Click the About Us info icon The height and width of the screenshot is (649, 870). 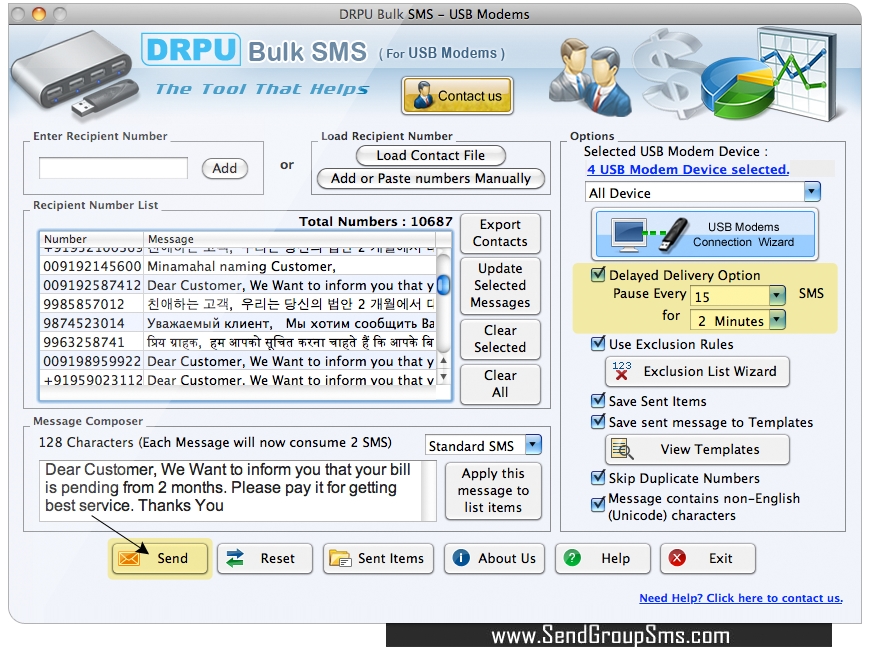coord(461,557)
